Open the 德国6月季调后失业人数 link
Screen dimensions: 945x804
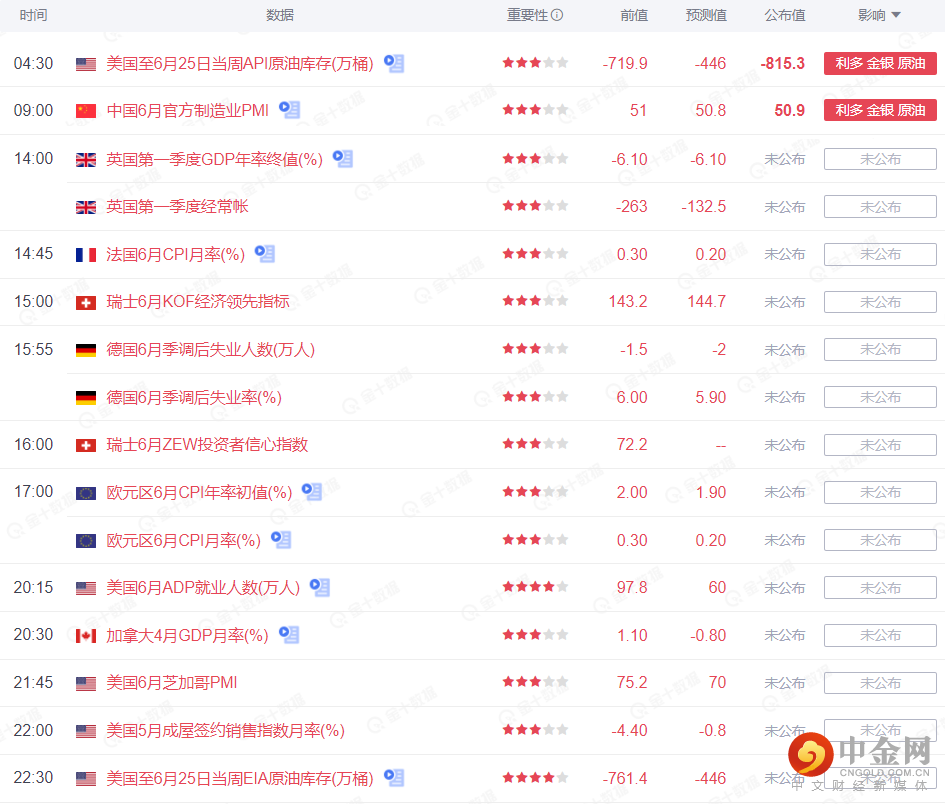pyautogui.click(x=210, y=350)
